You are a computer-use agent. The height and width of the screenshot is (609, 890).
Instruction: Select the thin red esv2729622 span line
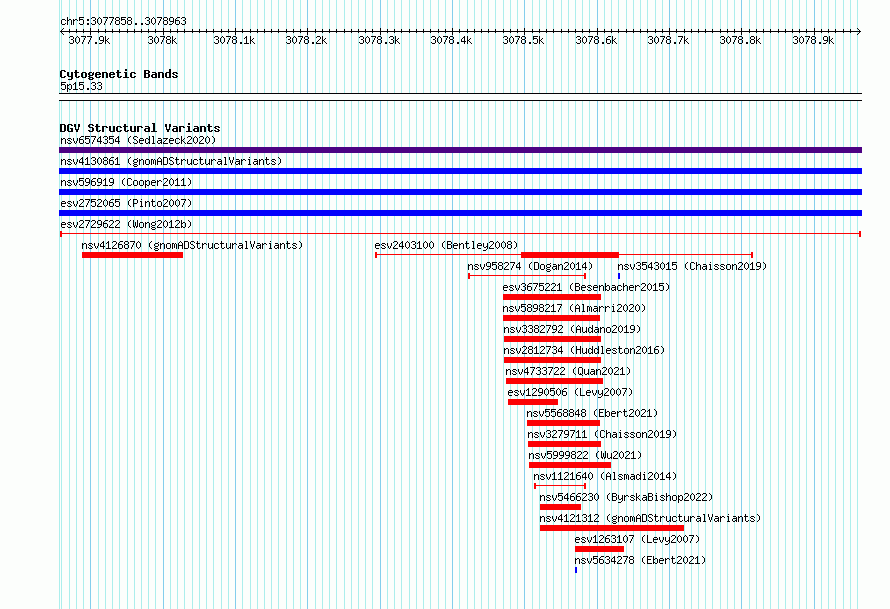(460, 234)
